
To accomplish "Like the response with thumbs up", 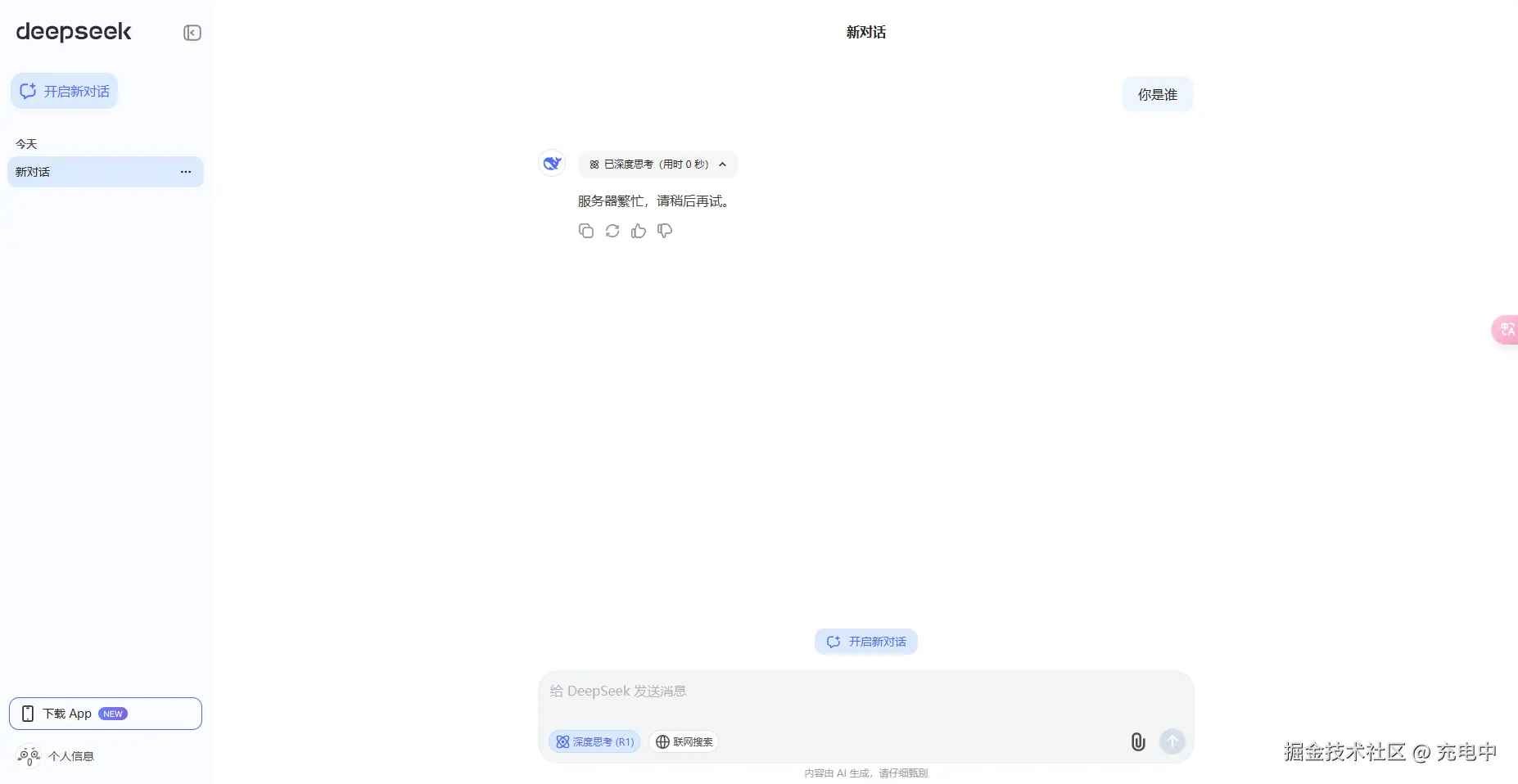I will coord(639,231).
